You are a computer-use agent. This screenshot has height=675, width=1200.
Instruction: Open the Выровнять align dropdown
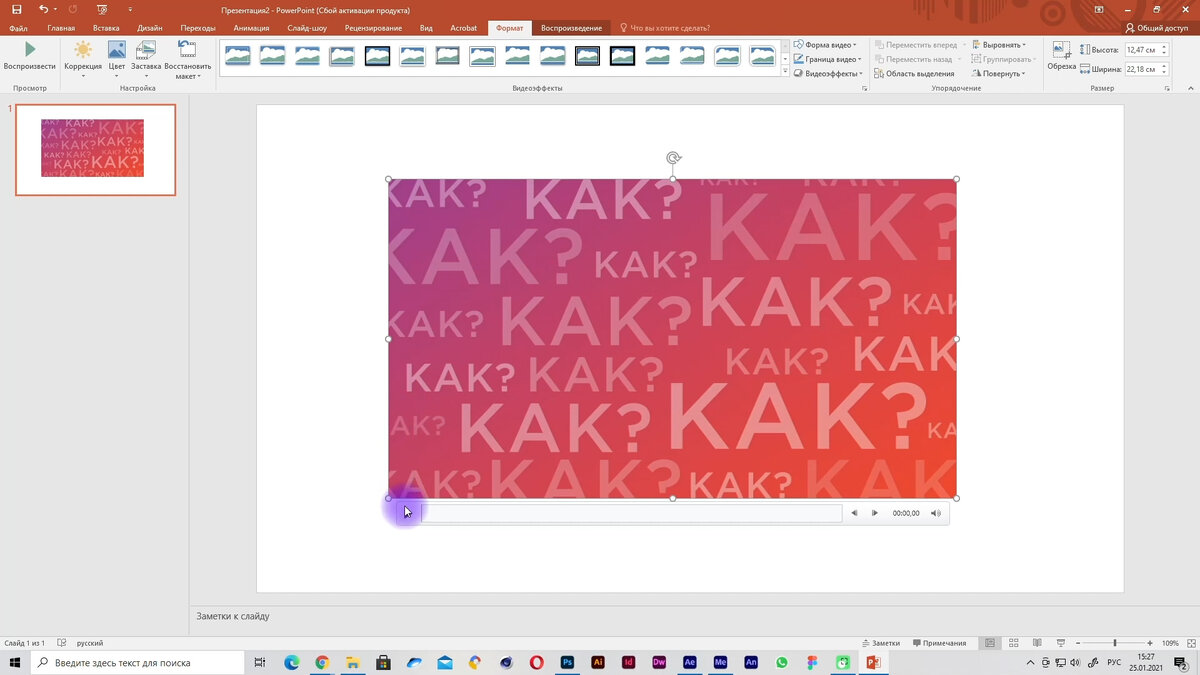click(x=1000, y=45)
